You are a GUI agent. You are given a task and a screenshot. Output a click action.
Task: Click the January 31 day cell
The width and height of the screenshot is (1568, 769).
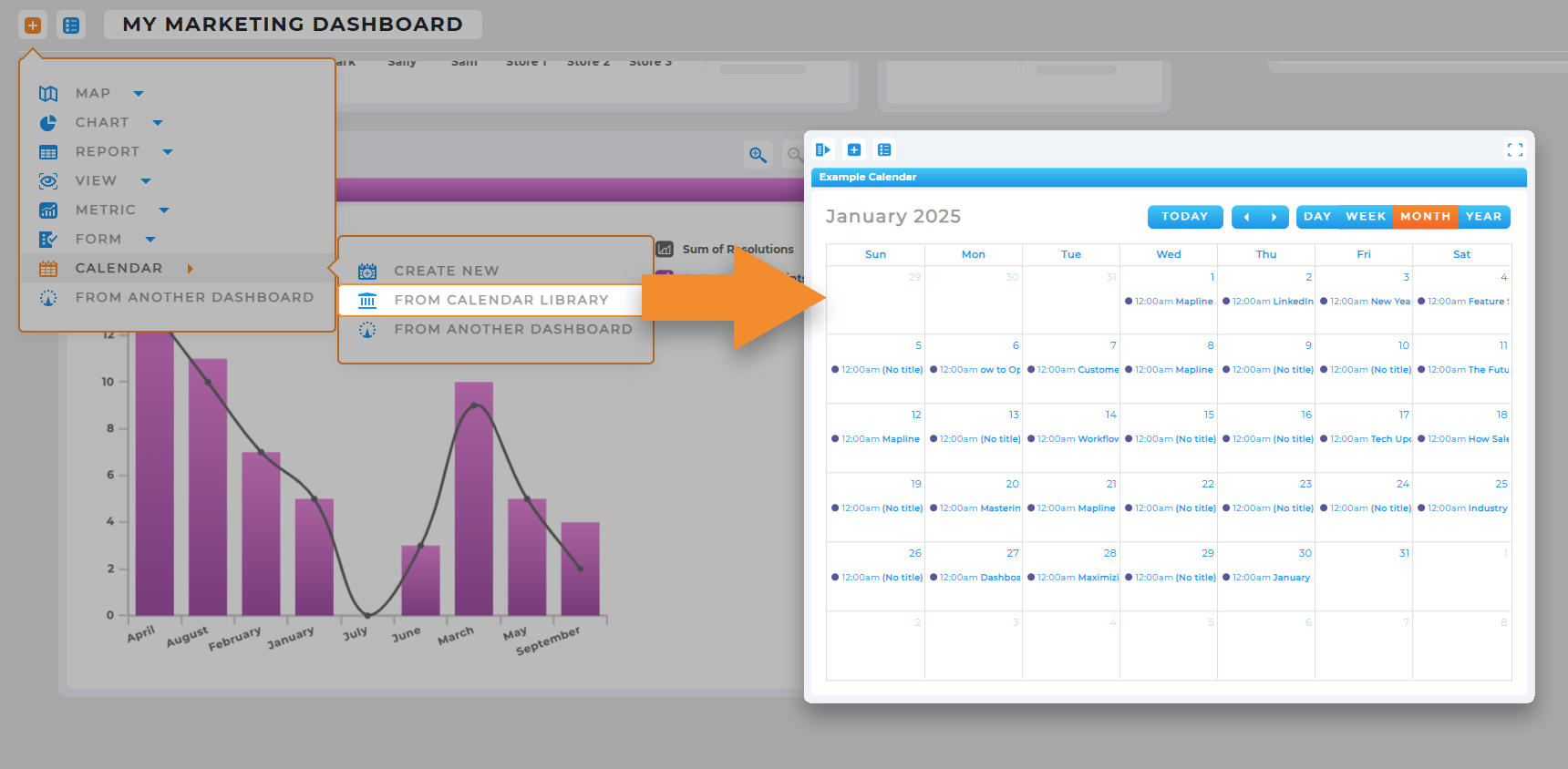[1364, 577]
